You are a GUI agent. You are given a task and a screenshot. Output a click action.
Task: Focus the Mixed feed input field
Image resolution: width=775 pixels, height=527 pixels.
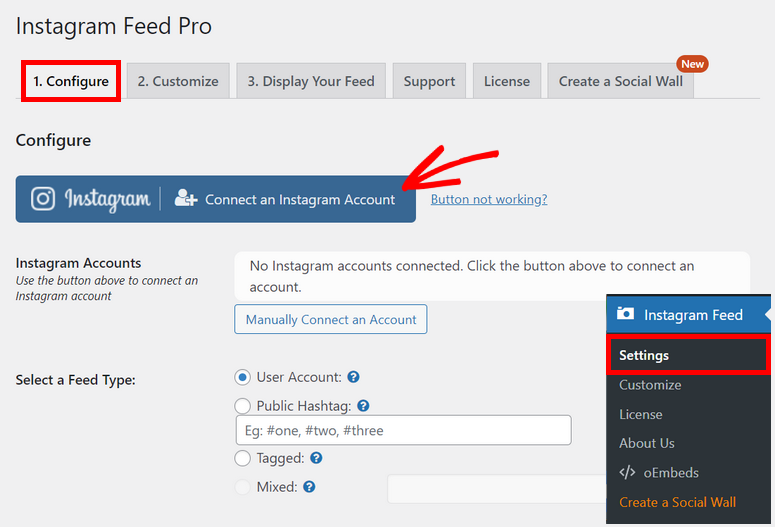point(497,489)
